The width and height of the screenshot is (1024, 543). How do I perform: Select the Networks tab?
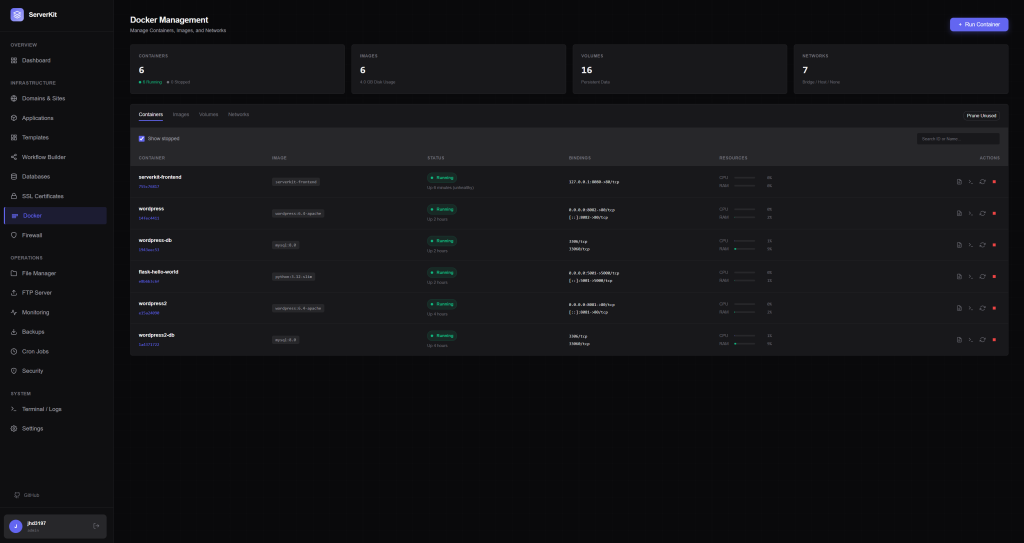238,115
